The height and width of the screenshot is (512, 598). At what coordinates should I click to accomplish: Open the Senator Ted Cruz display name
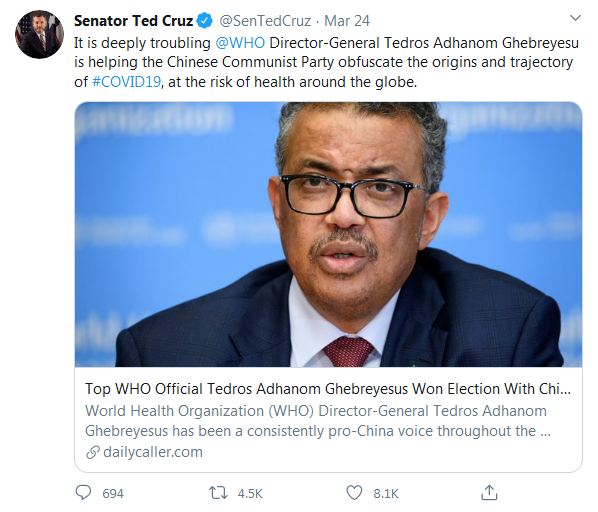133,21
